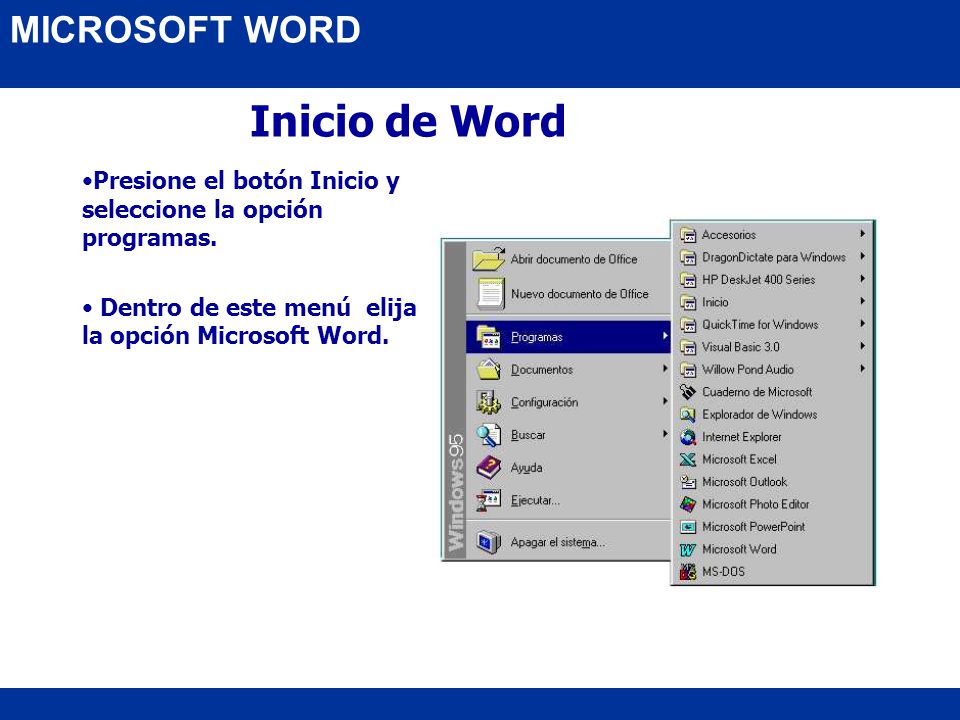
Task: Click the MICROSOFT WORD header text
Action: point(186,29)
